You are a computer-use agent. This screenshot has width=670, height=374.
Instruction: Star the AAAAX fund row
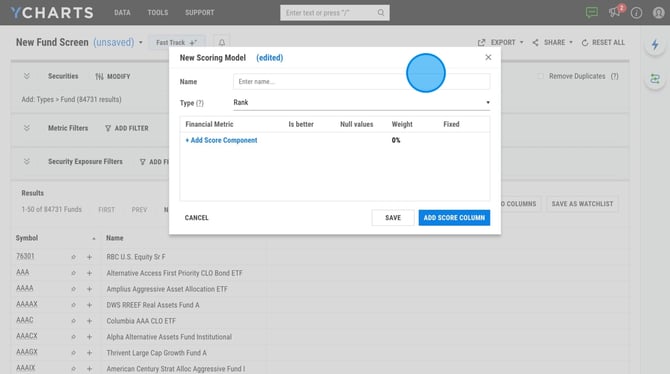pos(73,305)
